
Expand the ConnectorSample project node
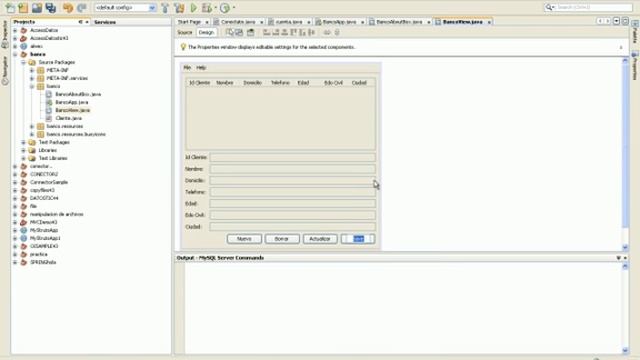pyautogui.click(x=15, y=182)
